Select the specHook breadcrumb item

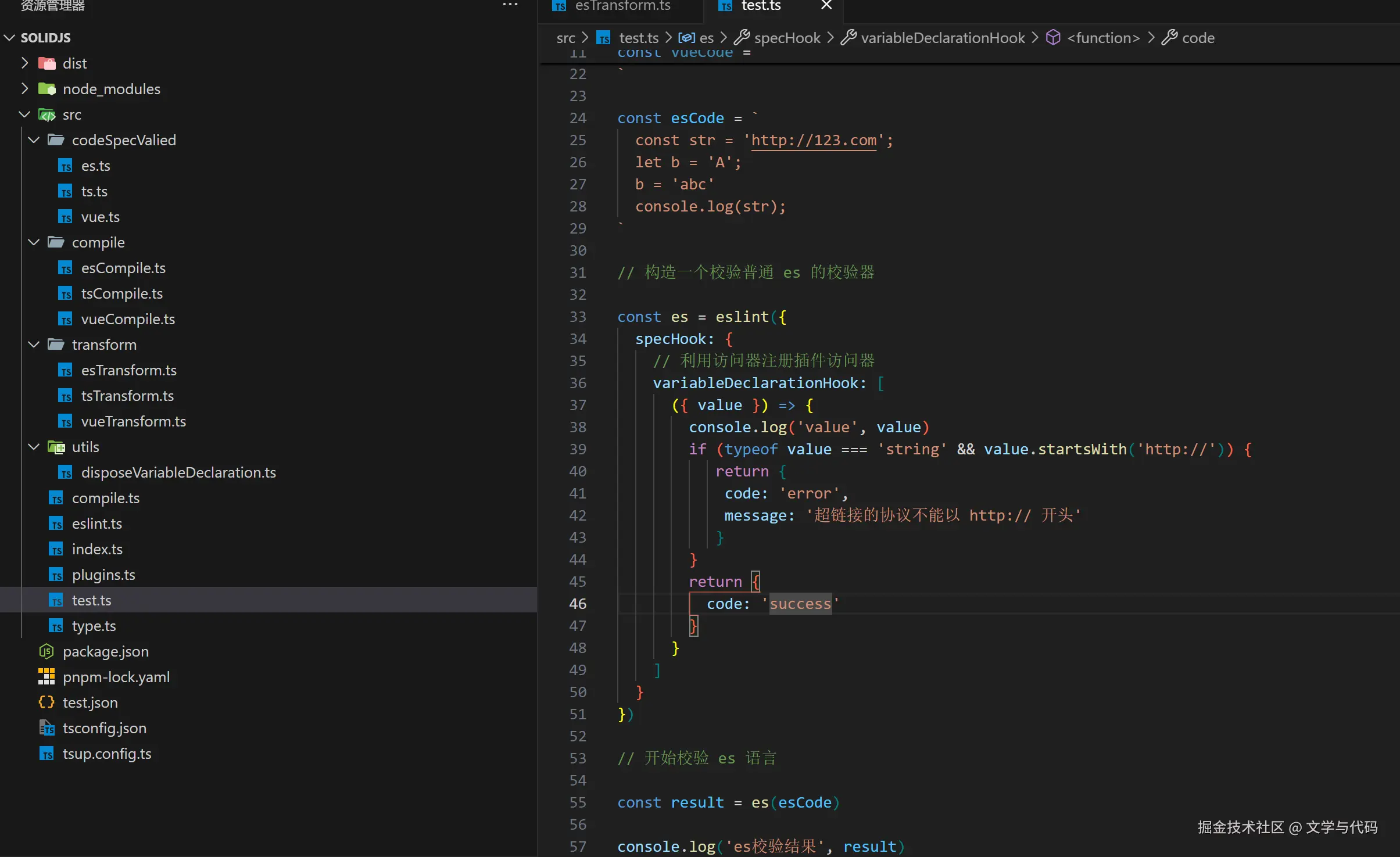pyautogui.click(x=786, y=38)
